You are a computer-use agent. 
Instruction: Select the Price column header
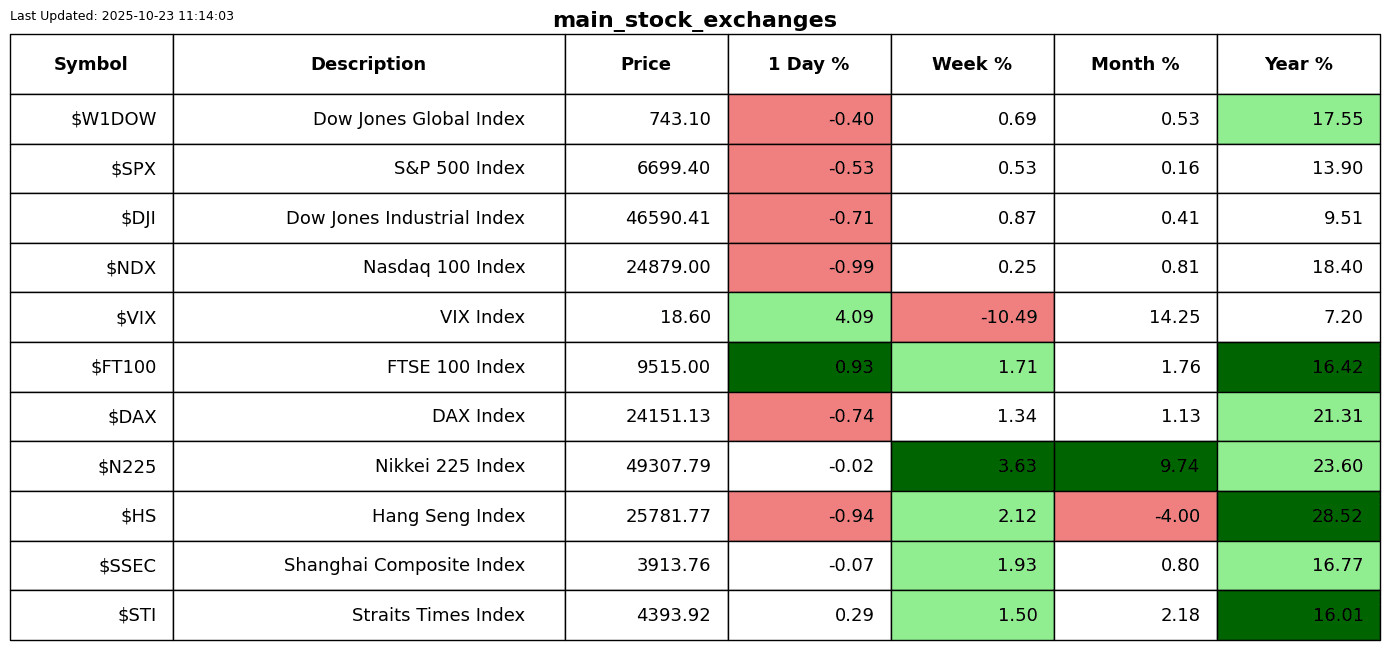(646, 65)
